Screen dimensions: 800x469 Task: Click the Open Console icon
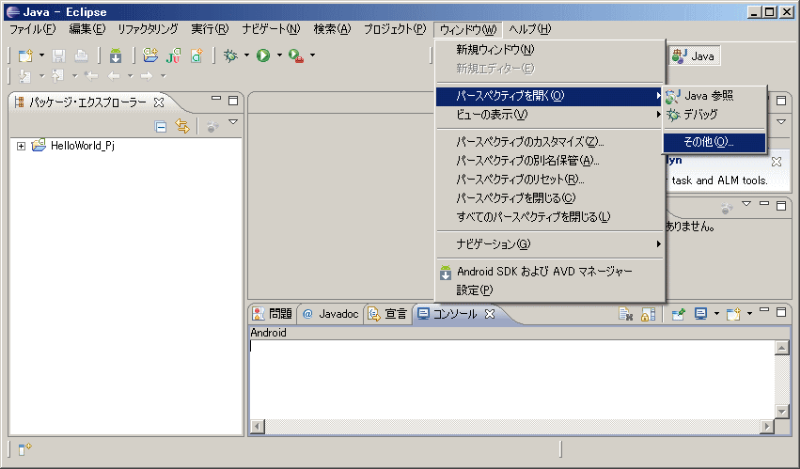(x=734, y=314)
